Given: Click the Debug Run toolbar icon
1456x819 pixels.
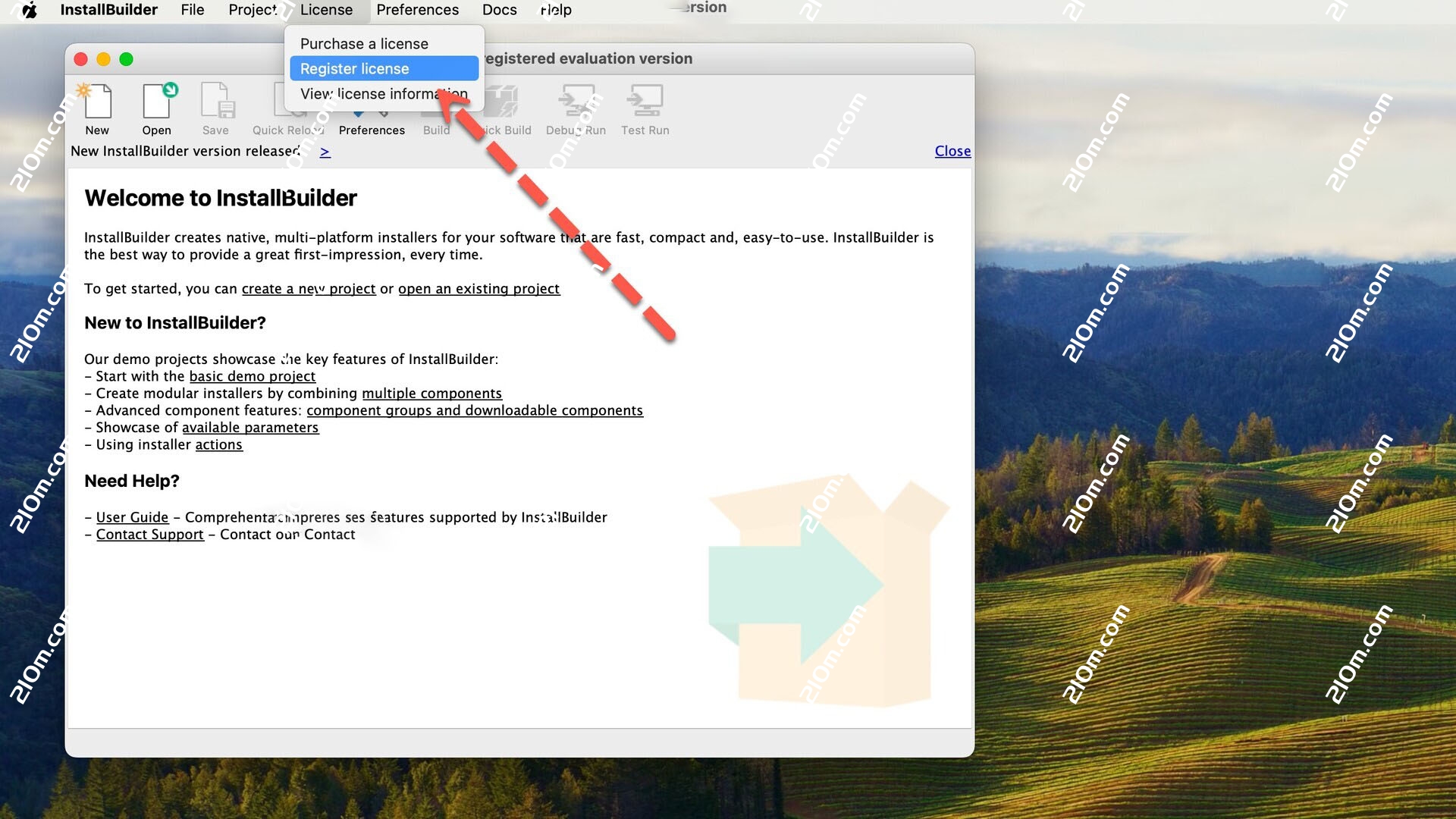Looking at the screenshot, I should (x=576, y=101).
